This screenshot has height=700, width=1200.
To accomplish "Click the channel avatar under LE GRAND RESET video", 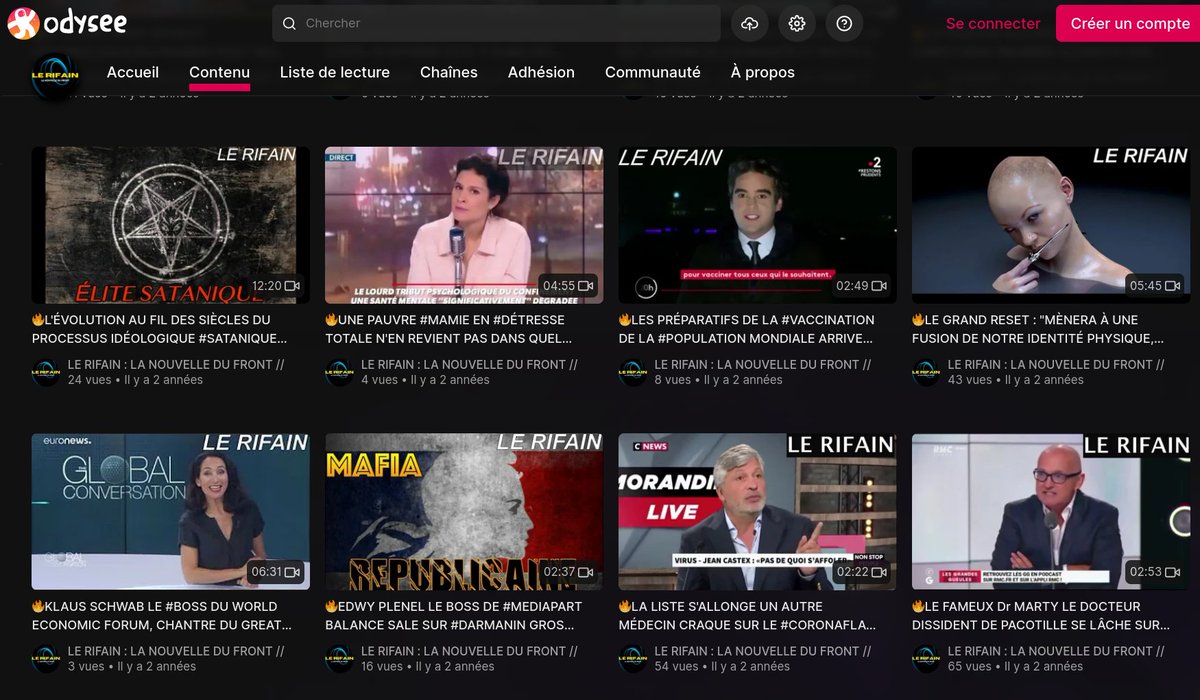I will tap(926, 372).
